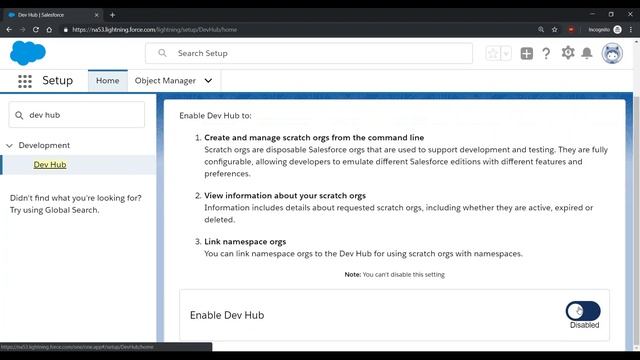Click the browser forward arrow

coord(22,29)
